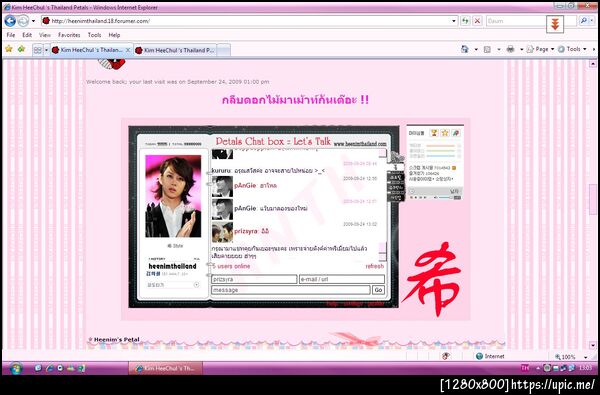This screenshot has width=600, height=395.
Task: Click the address bar URL field
Action: click(245, 21)
